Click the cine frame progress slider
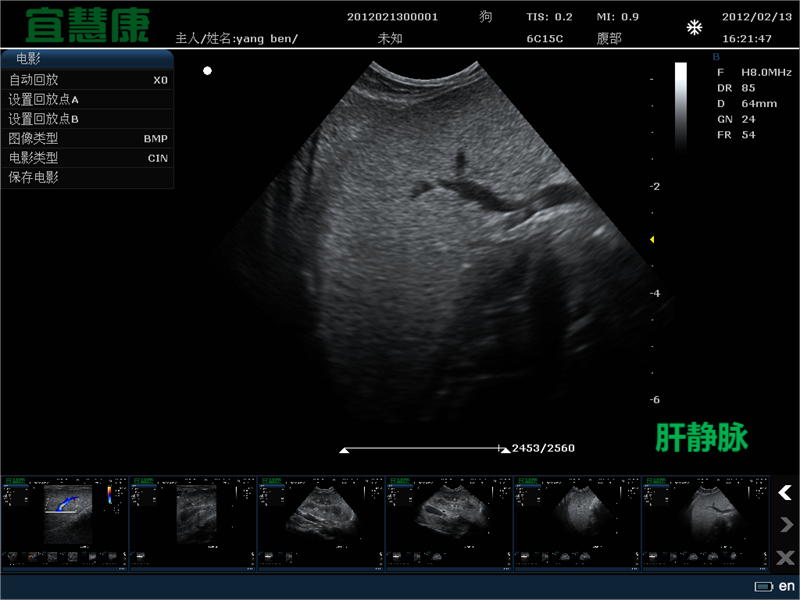Image resolution: width=800 pixels, height=600 pixels. [424, 450]
